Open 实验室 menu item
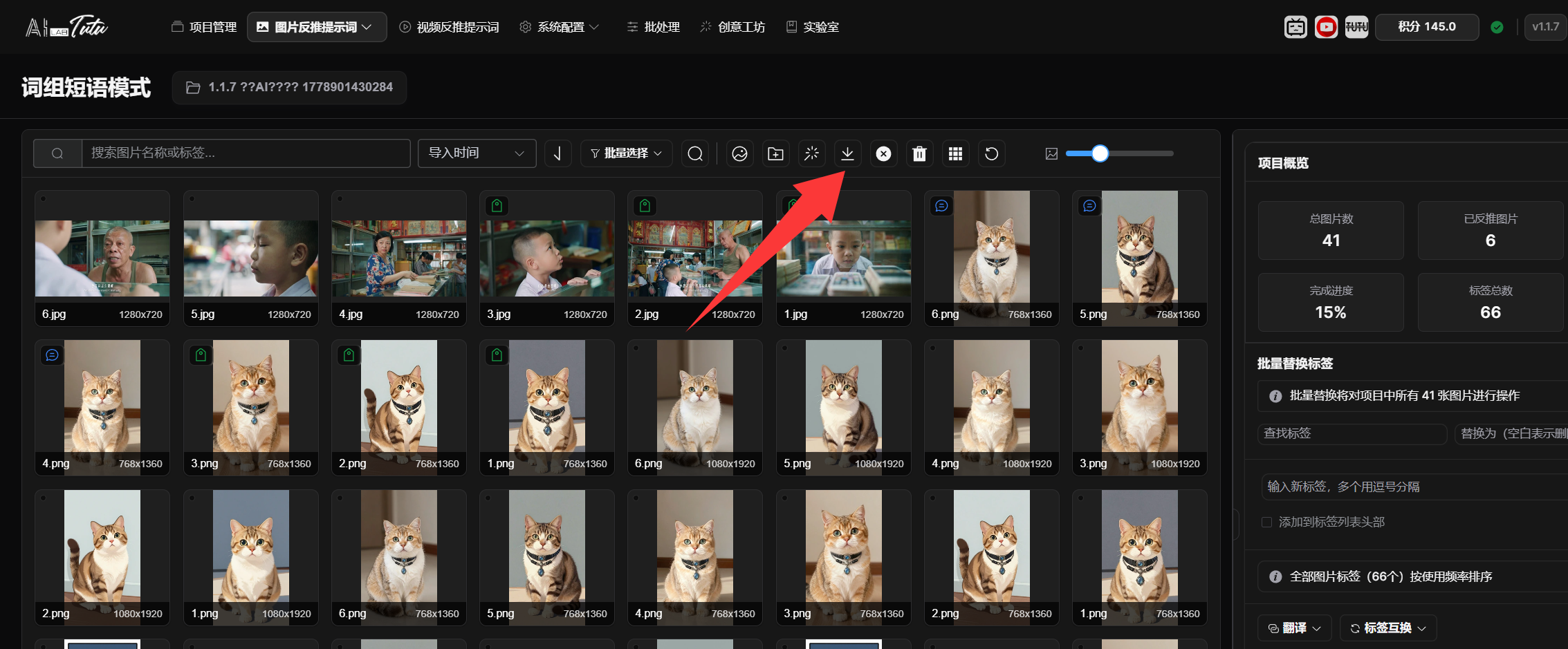 click(x=813, y=27)
